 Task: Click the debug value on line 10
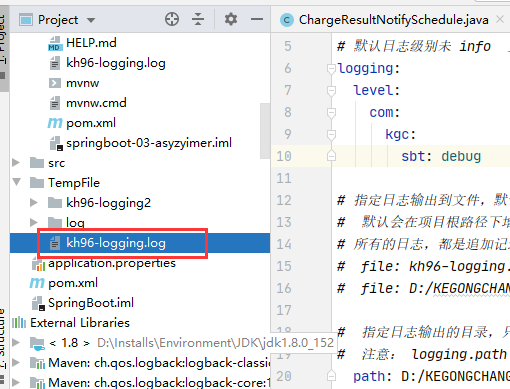(x=461, y=157)
